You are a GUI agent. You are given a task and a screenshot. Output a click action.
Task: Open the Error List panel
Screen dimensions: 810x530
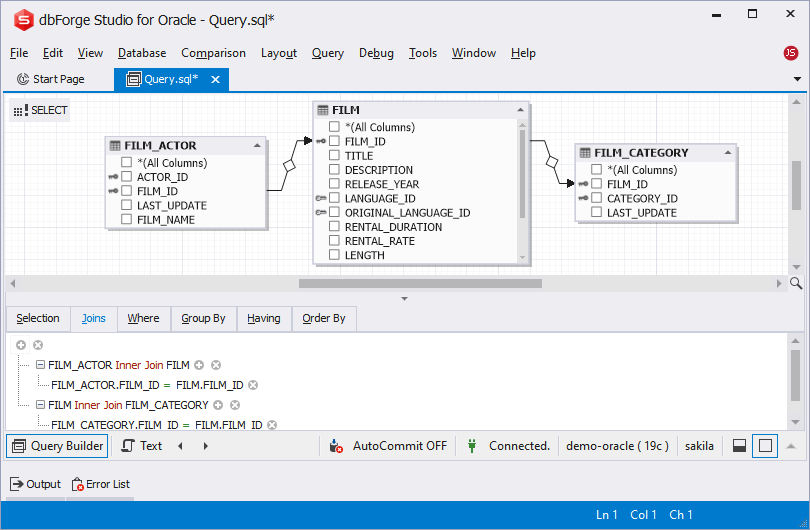[100, 484]
